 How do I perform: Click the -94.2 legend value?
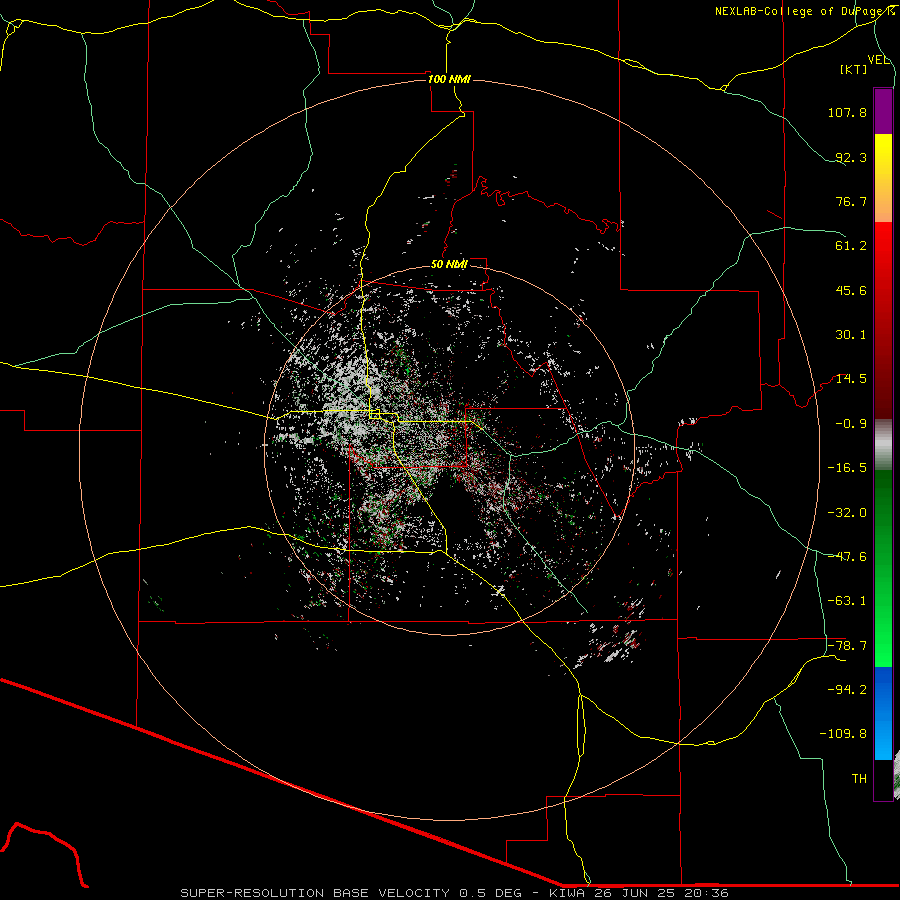tap(847, 689)
